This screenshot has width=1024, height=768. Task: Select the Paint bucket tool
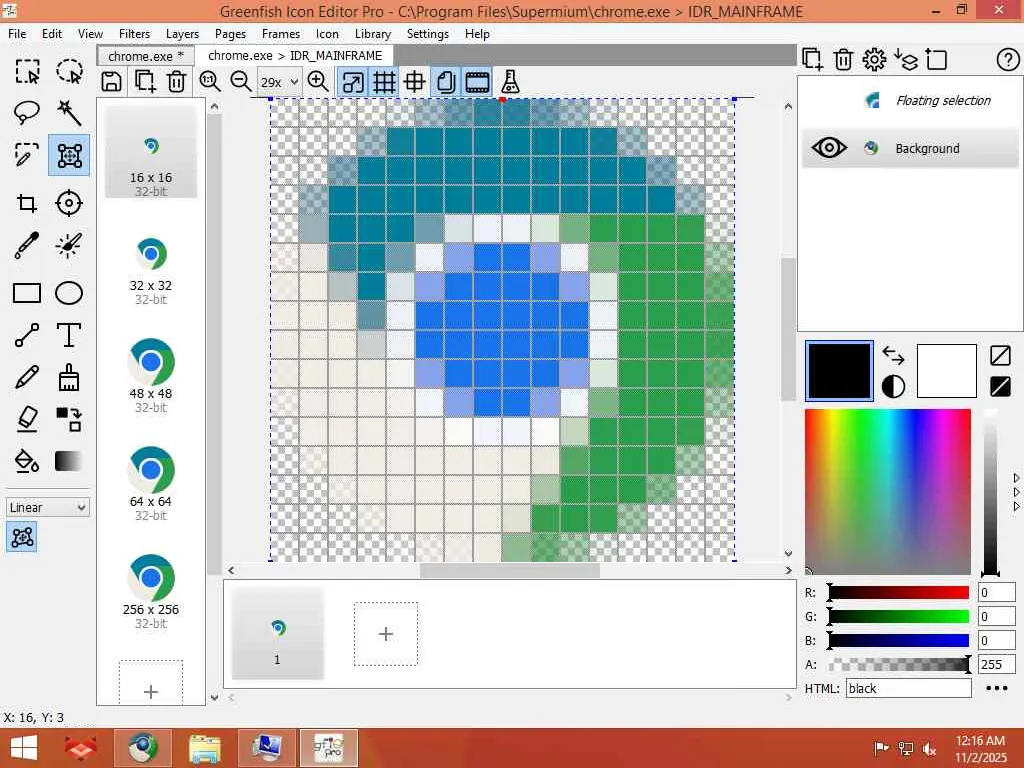pyautogui.click(x=27, y=461)
